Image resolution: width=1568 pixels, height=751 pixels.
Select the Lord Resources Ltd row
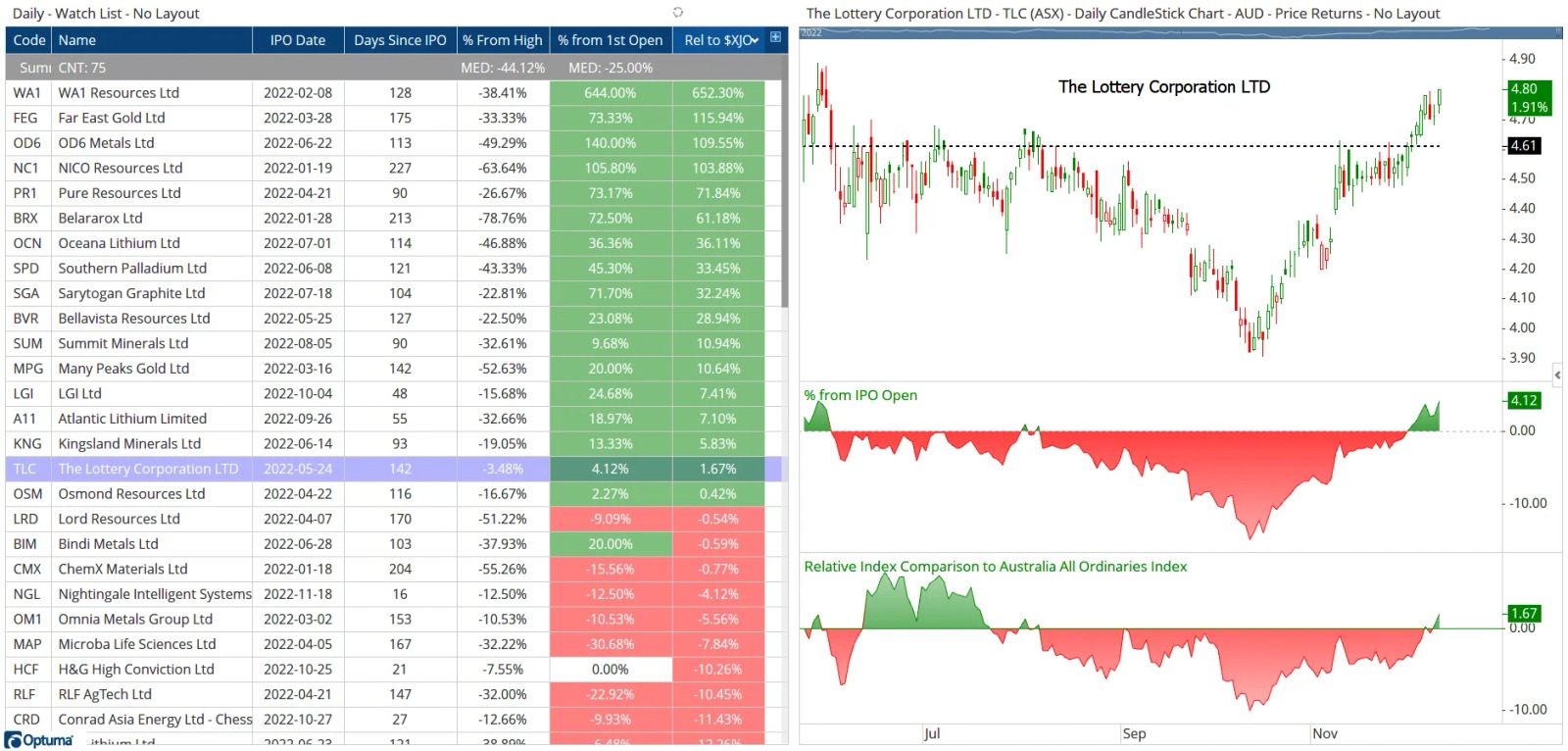pyautogui.click(x=393, y=519)
